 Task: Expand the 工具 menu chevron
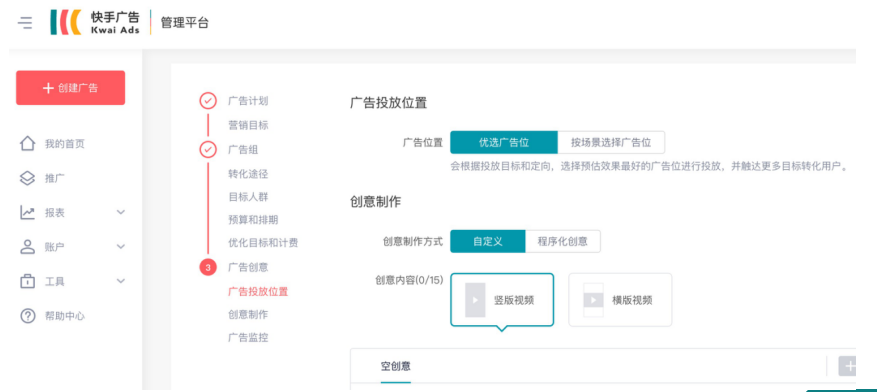pos(121,281)
